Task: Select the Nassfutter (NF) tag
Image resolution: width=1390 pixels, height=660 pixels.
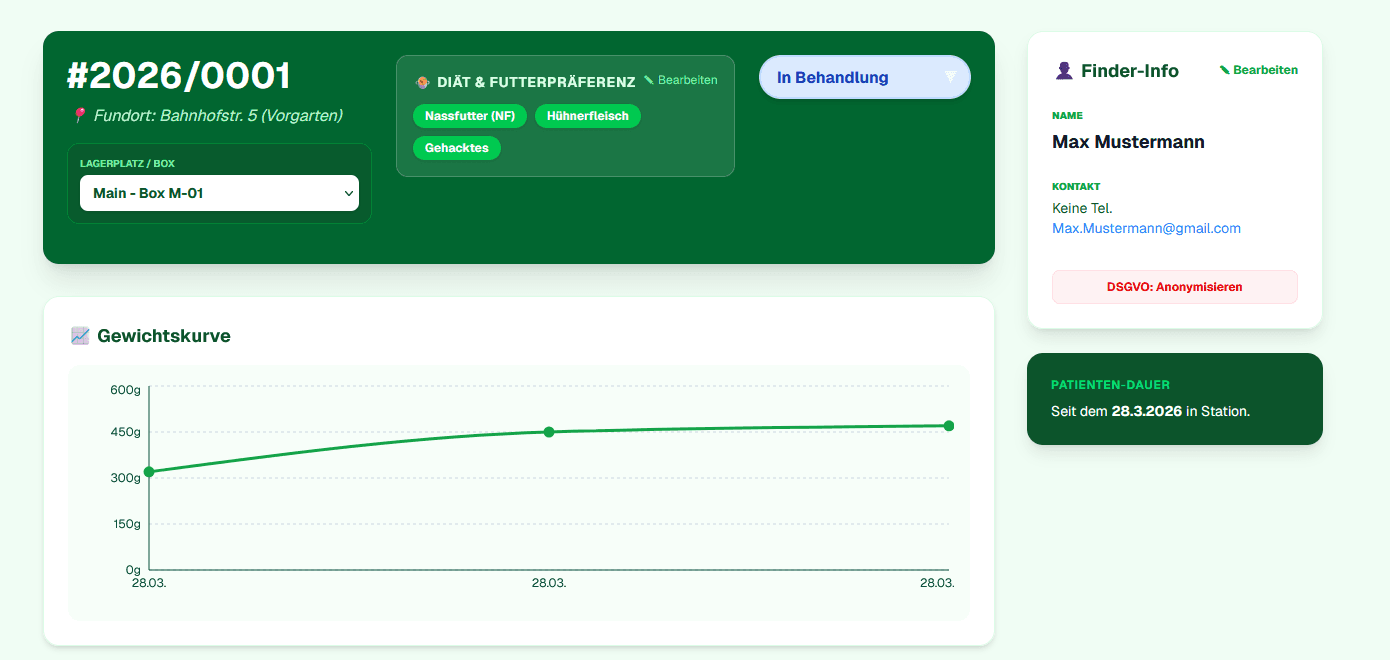Action: click(x=470, y=116)
